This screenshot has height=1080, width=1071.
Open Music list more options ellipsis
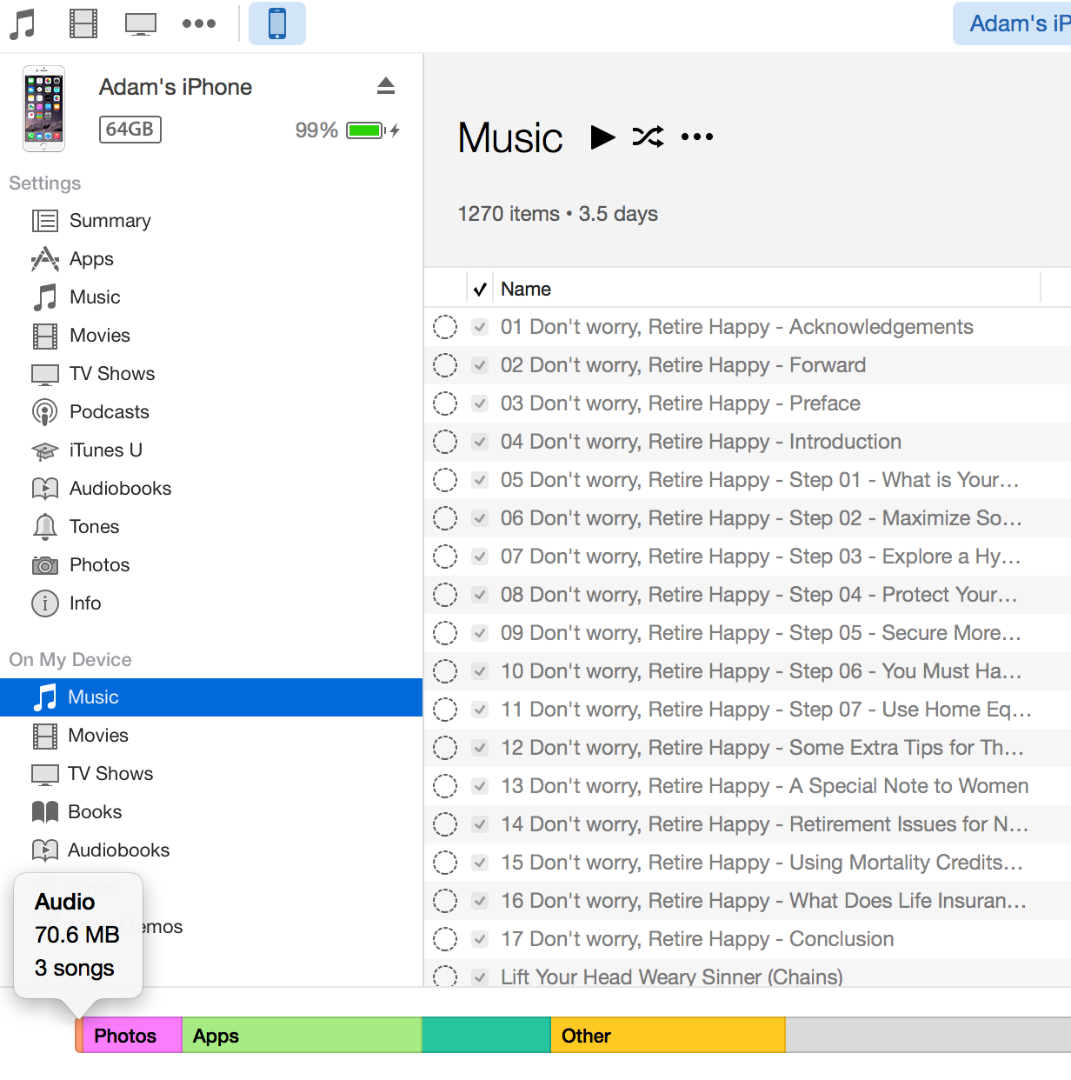(697, 137)
